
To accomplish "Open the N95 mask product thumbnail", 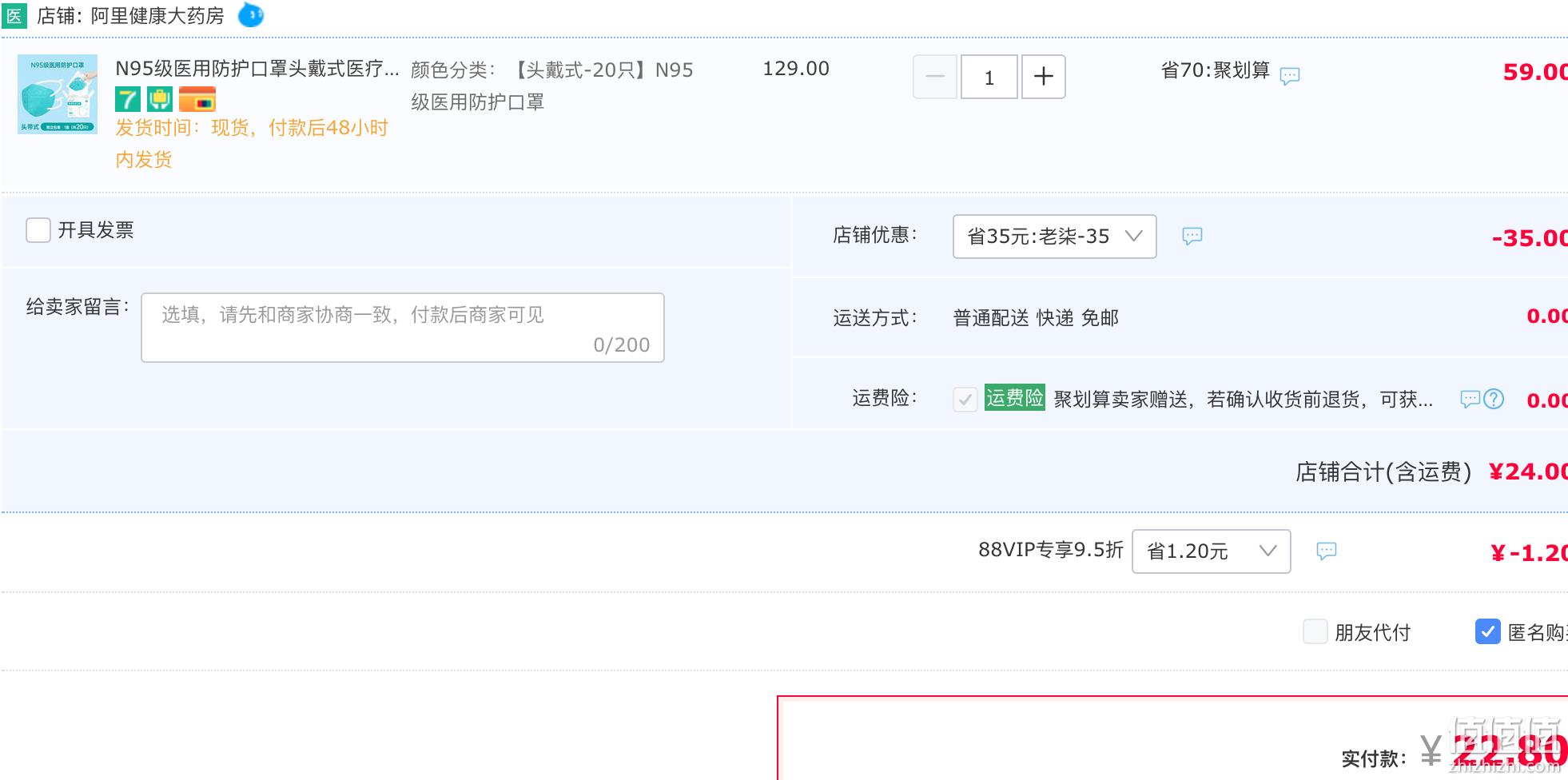I will [x=58, y=94].
